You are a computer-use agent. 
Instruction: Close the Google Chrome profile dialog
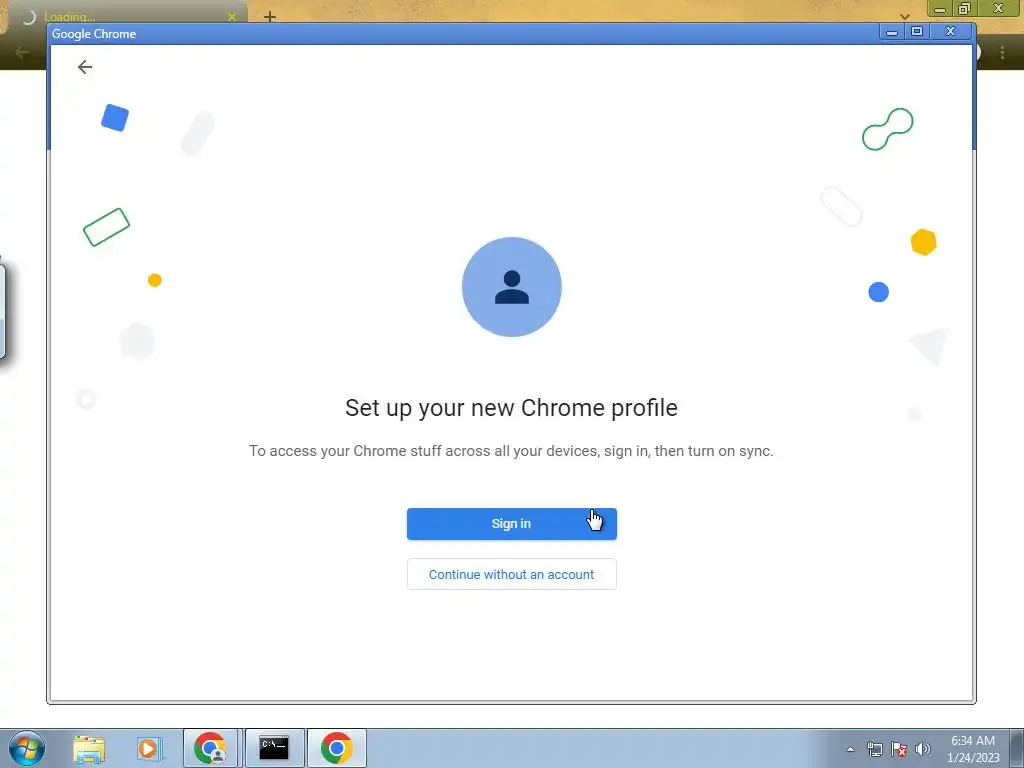point(951,31)
